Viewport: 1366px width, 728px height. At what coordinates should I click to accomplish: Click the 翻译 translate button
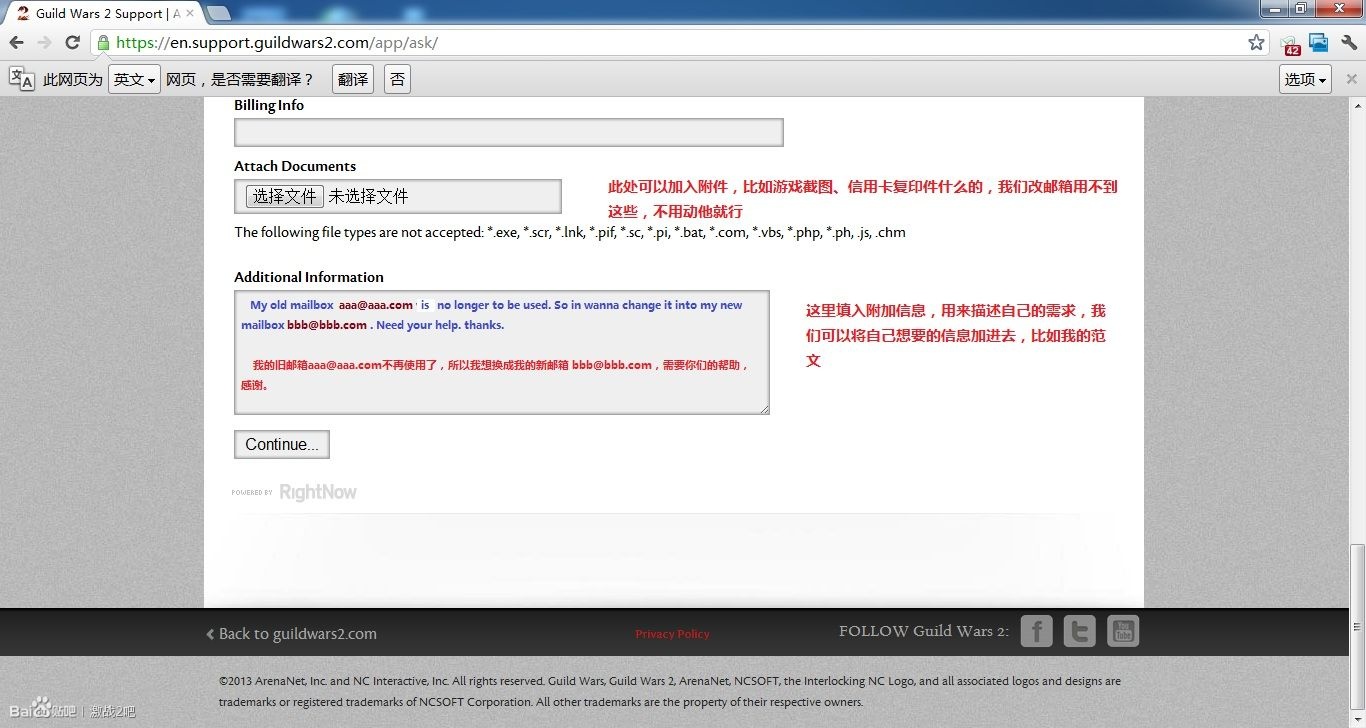click(352, 79)
